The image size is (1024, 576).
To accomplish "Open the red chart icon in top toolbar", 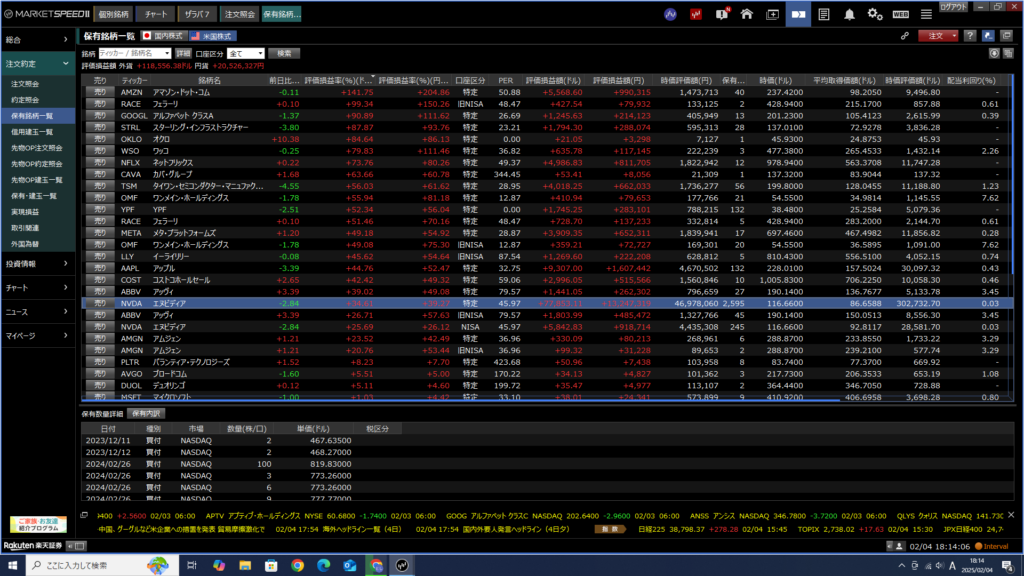I will [696, 14].
